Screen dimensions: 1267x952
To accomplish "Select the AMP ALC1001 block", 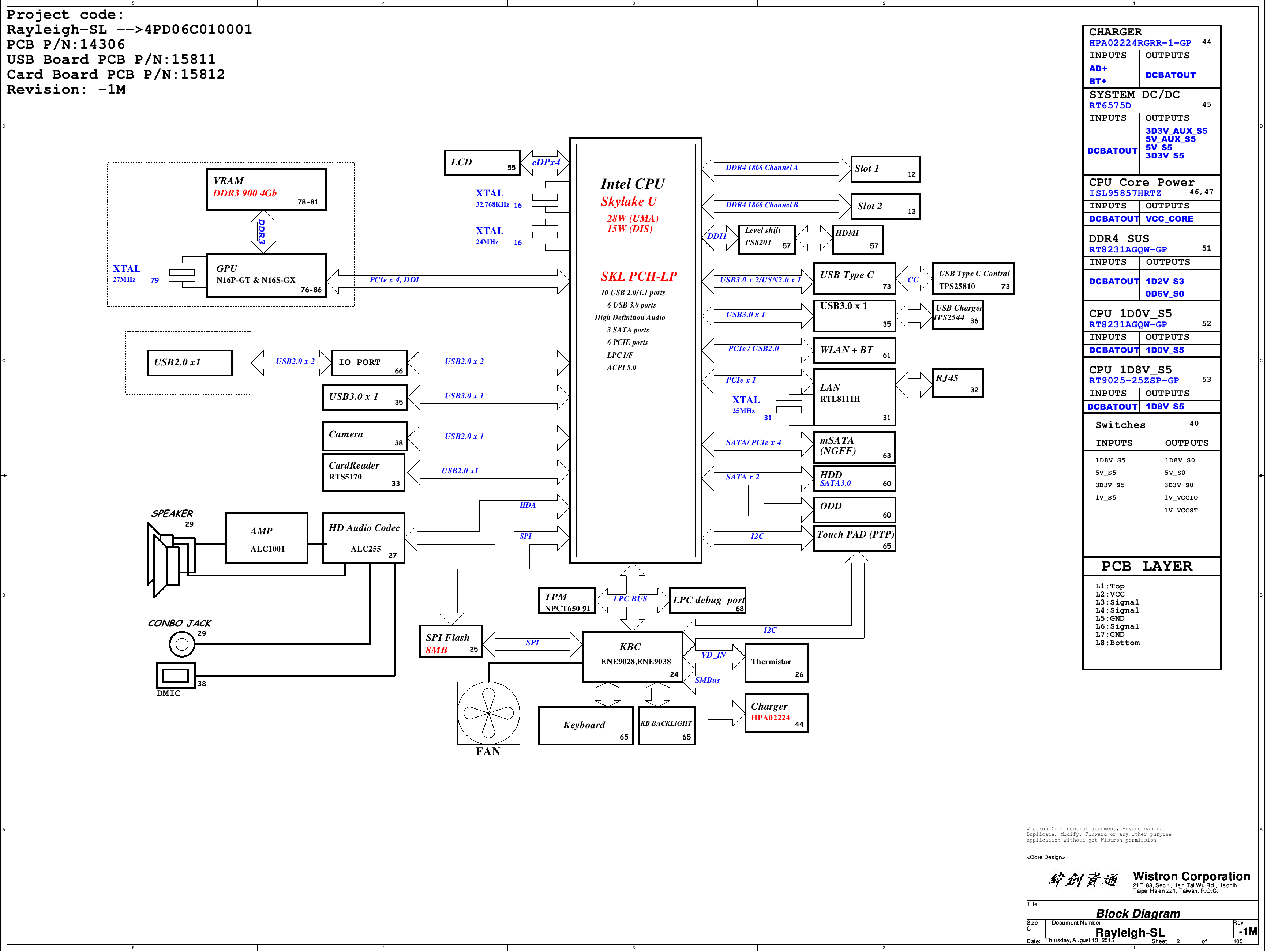I will [266, 538].
